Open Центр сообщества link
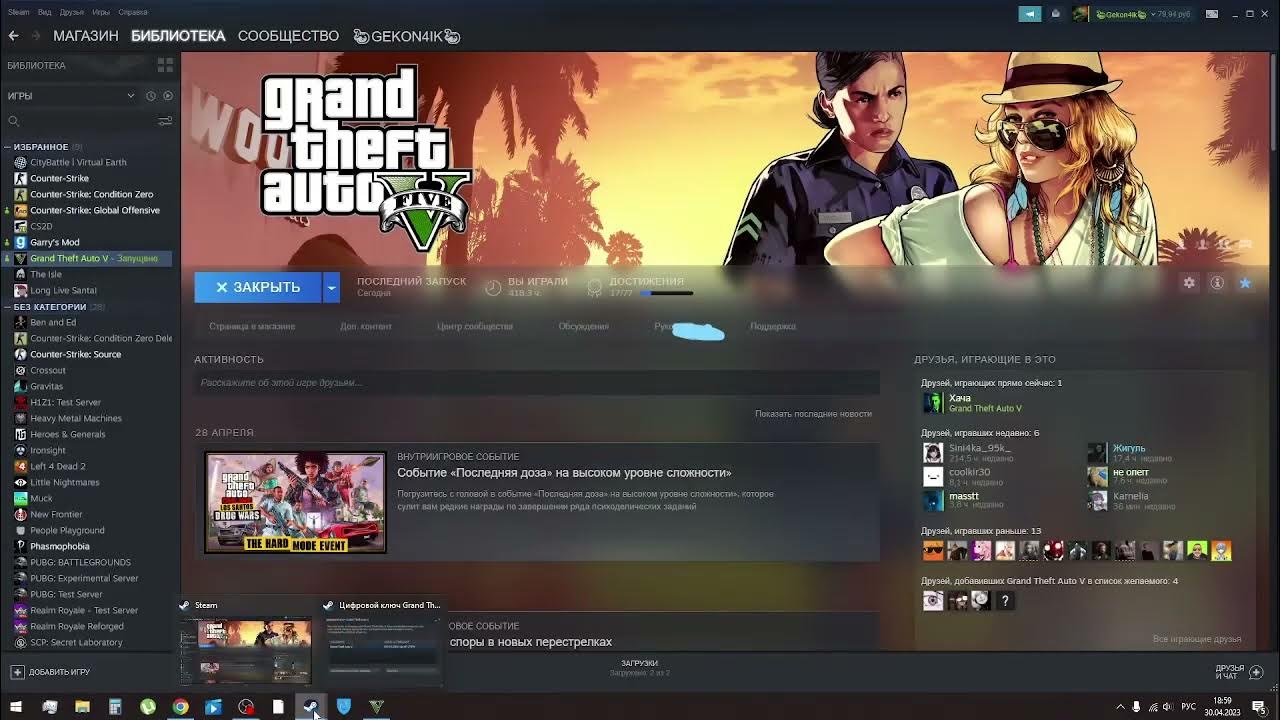The image size is (1280, 720). tap(475, 326)
